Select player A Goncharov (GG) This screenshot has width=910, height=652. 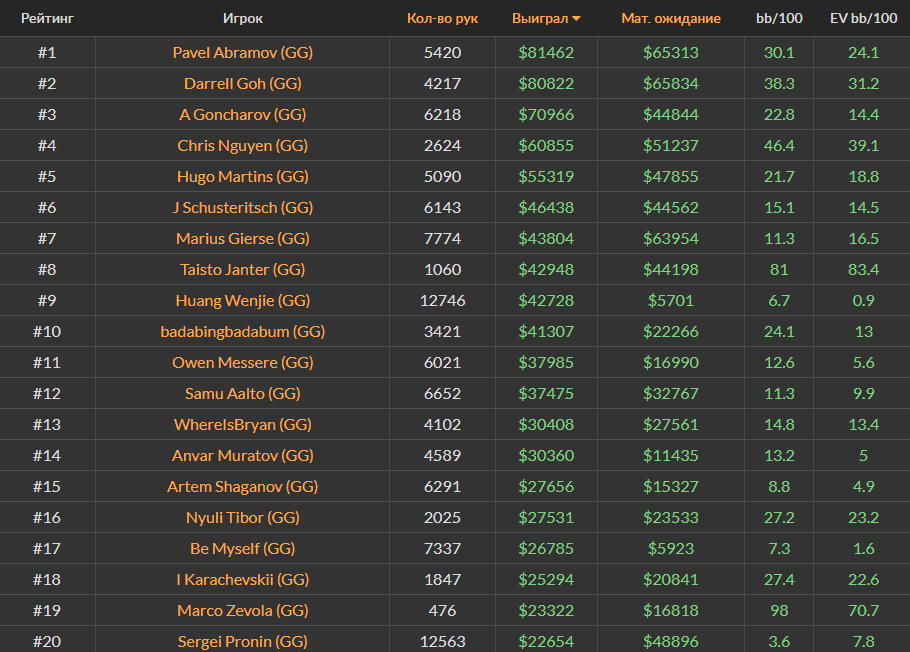pyautogui.click(x=242, y=114)
